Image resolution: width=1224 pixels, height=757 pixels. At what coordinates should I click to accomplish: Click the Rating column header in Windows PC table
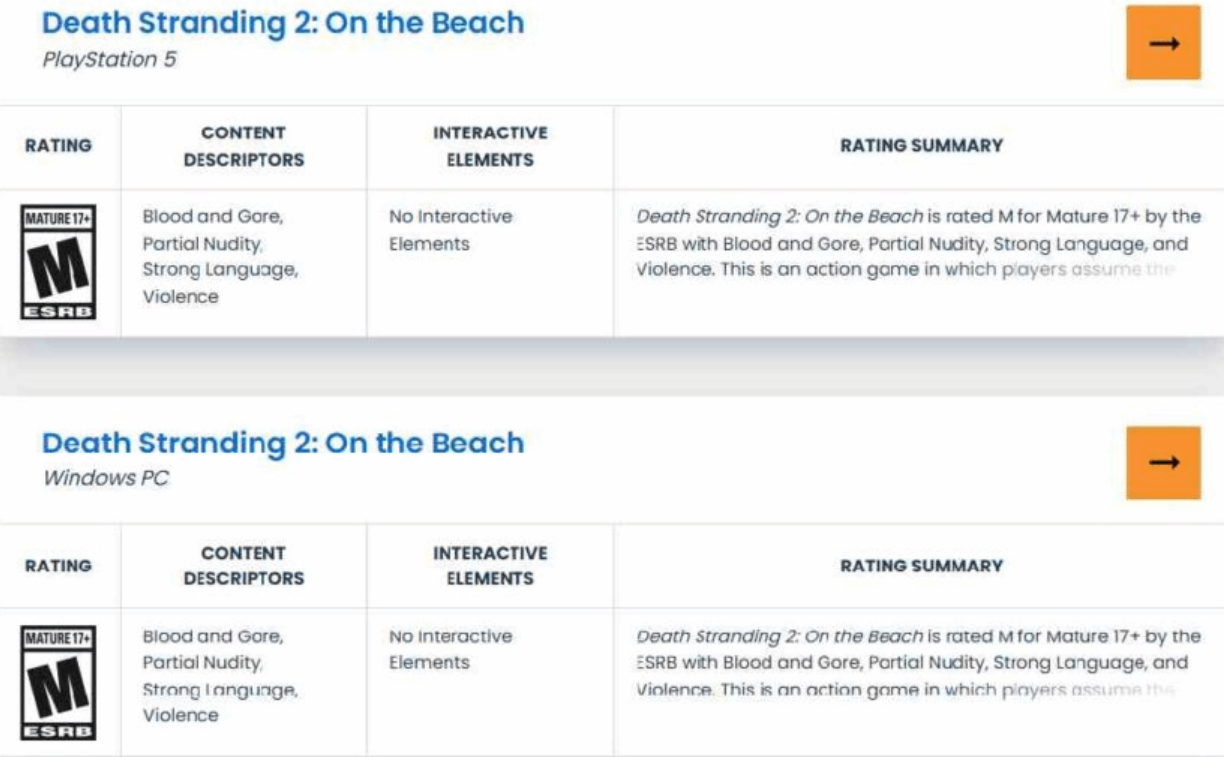coord(58,566)
